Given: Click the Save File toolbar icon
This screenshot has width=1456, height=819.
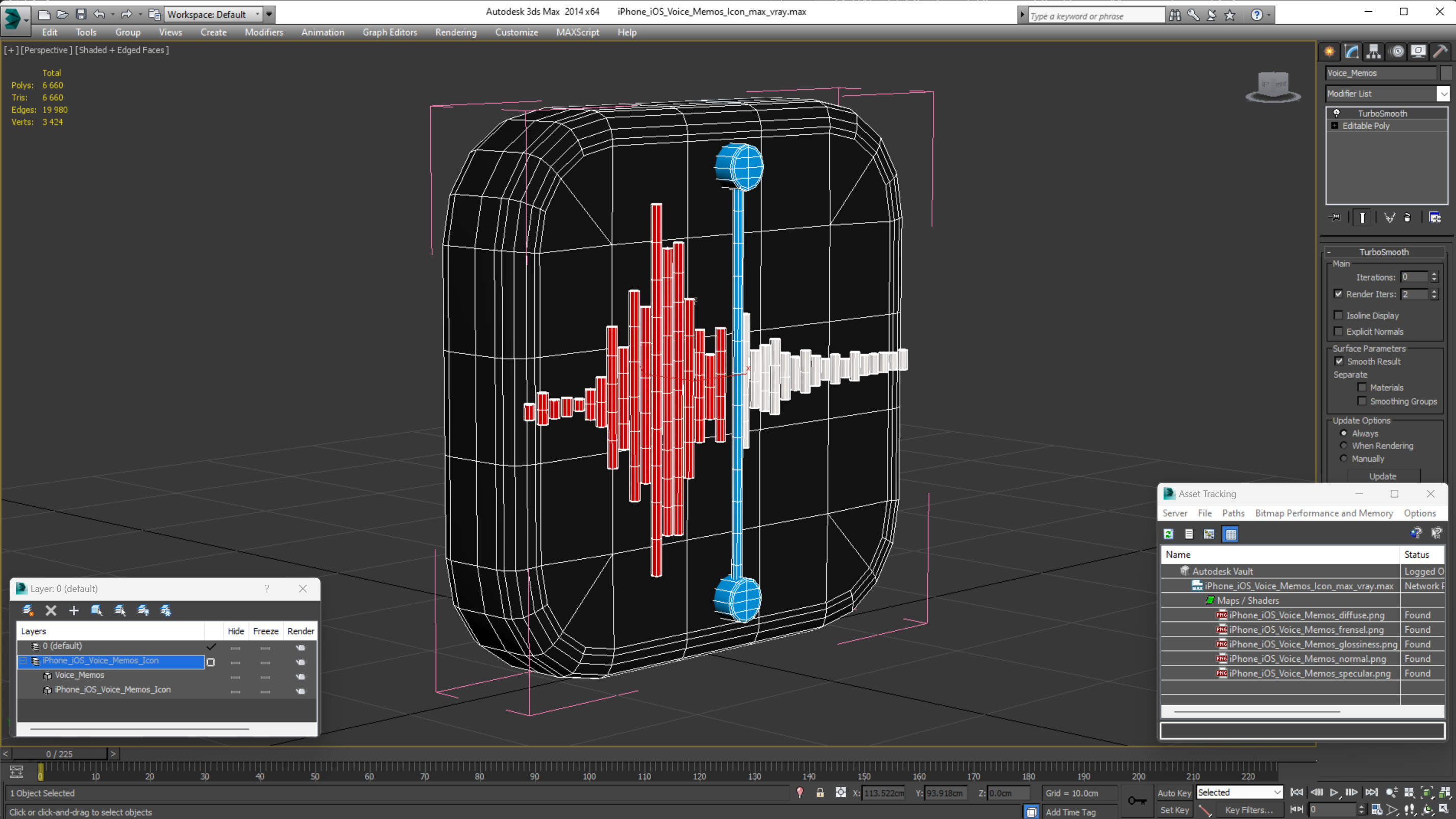Looking at the screenshot, I should coord(81,14).
